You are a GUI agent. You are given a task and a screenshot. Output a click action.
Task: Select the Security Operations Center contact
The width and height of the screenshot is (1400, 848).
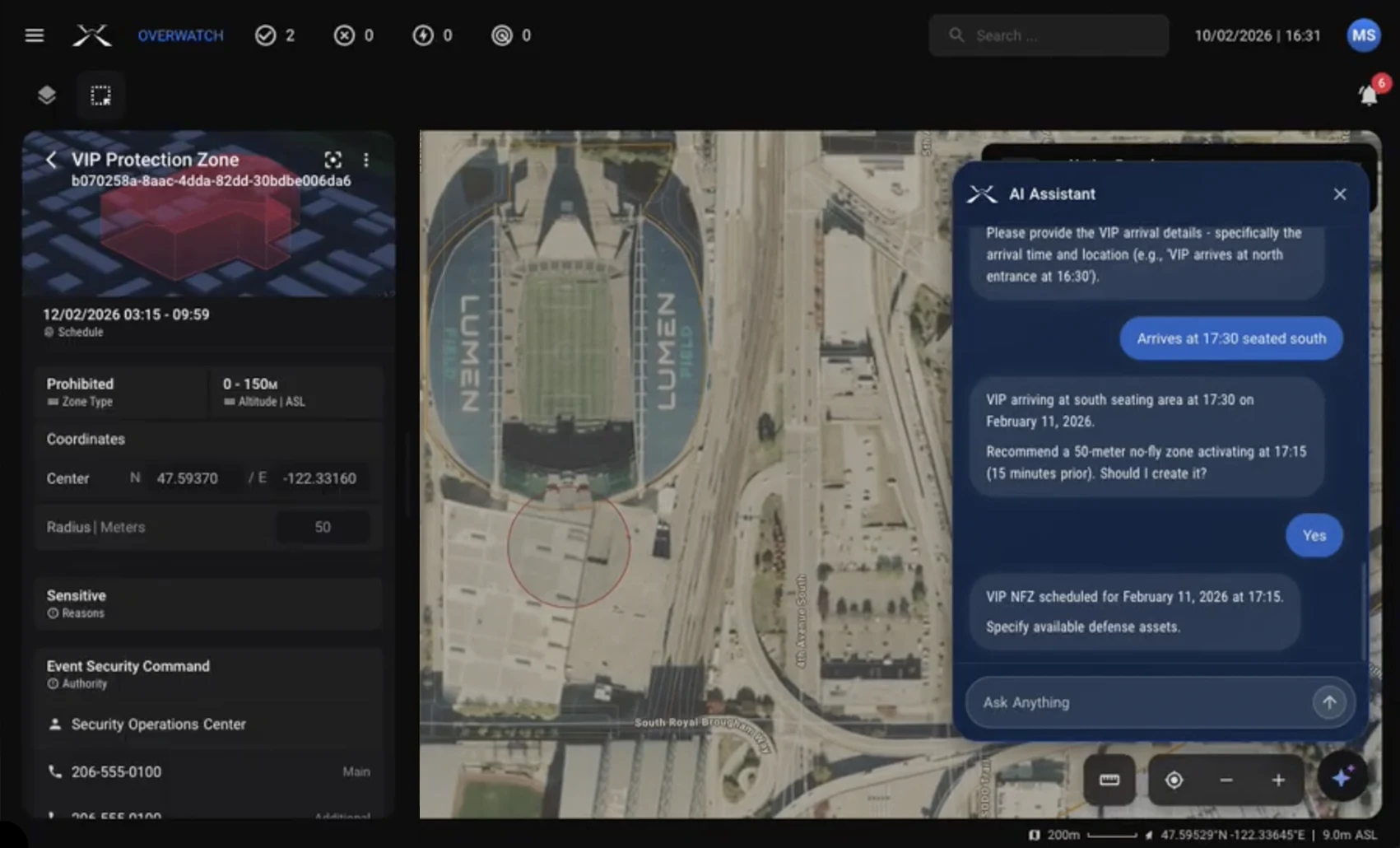coord(209,725)
